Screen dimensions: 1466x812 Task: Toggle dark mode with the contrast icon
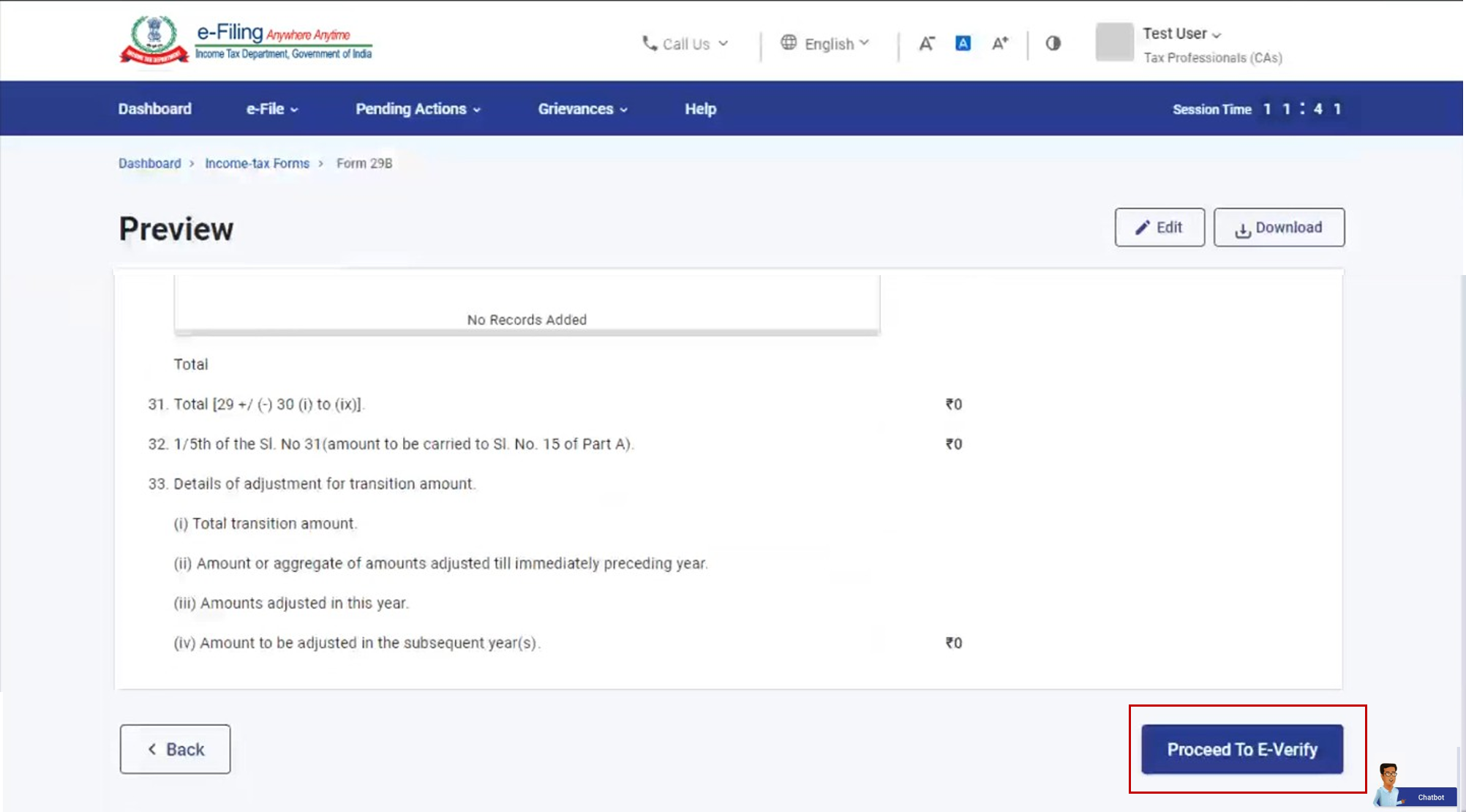[1053, 43]
